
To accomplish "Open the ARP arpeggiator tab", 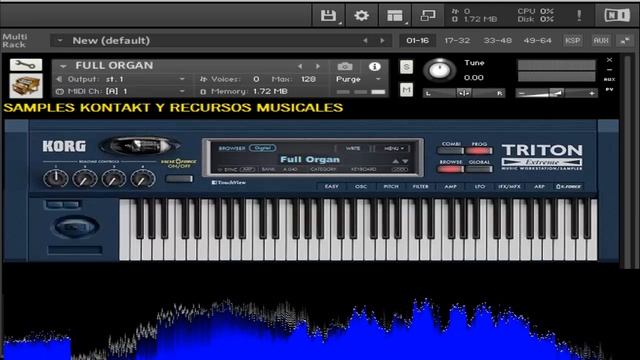I will point(539,187).
